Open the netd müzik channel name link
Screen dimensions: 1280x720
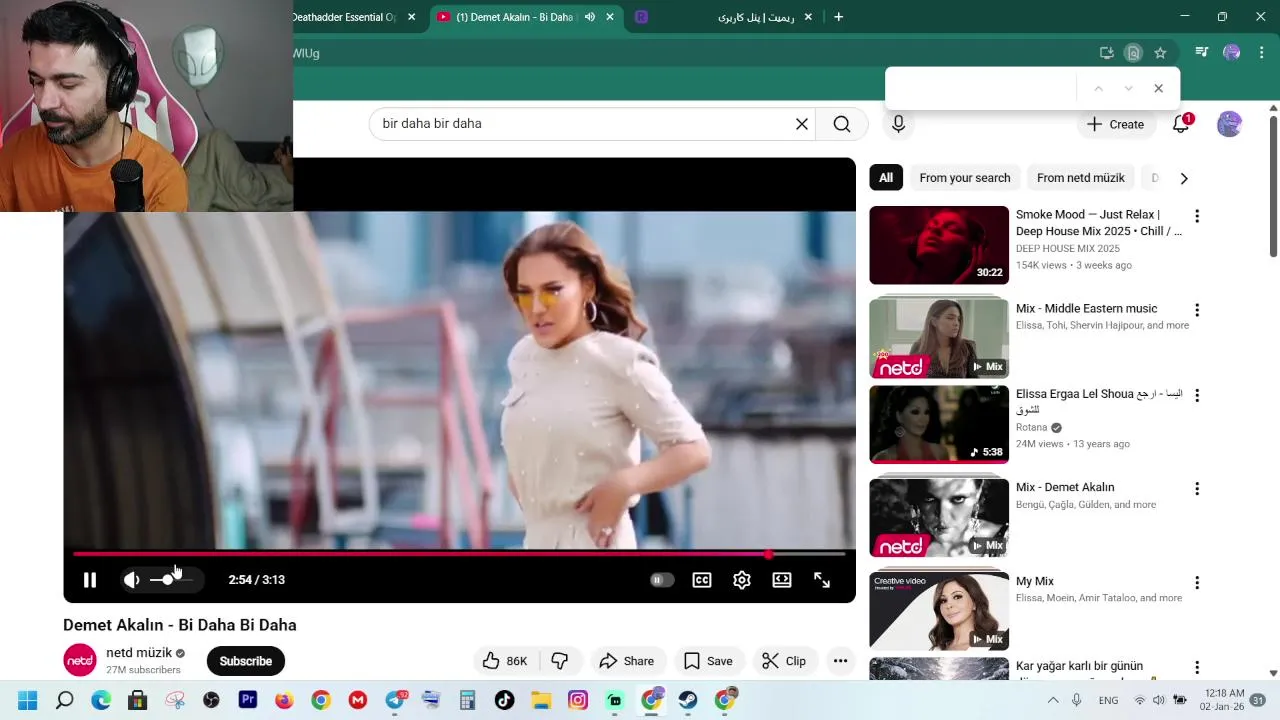139,653
